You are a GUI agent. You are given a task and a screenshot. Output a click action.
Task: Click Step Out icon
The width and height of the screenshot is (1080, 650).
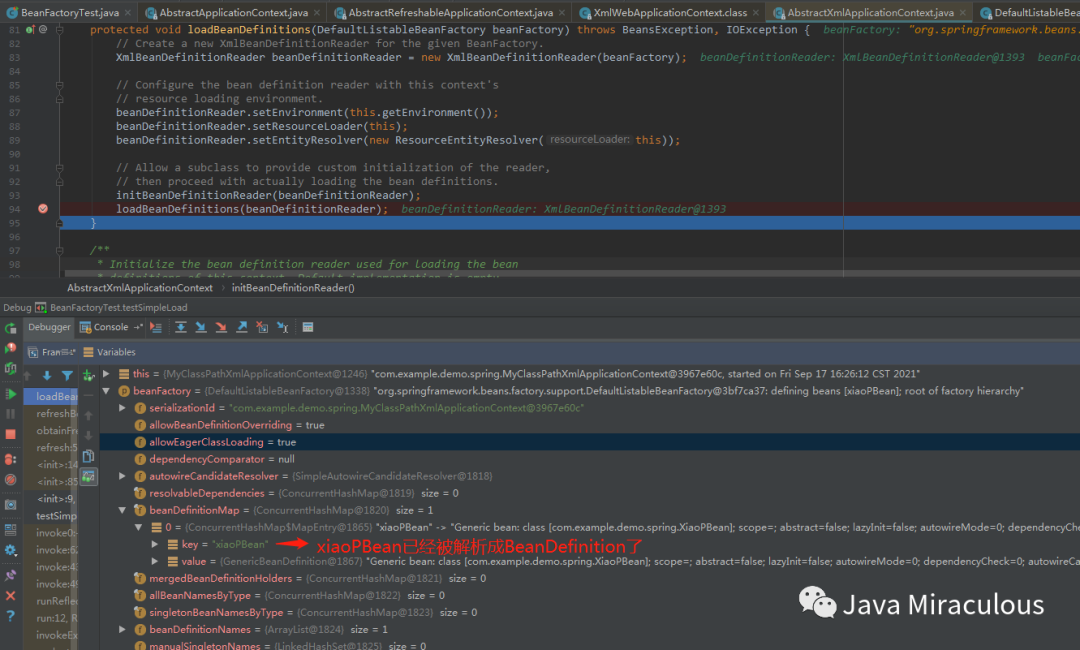(x=242, y=328)
